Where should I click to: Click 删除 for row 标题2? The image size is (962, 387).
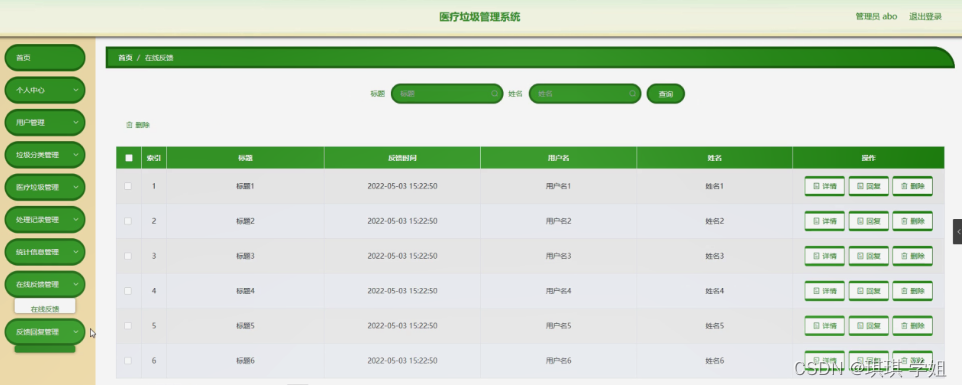point(912,221)
